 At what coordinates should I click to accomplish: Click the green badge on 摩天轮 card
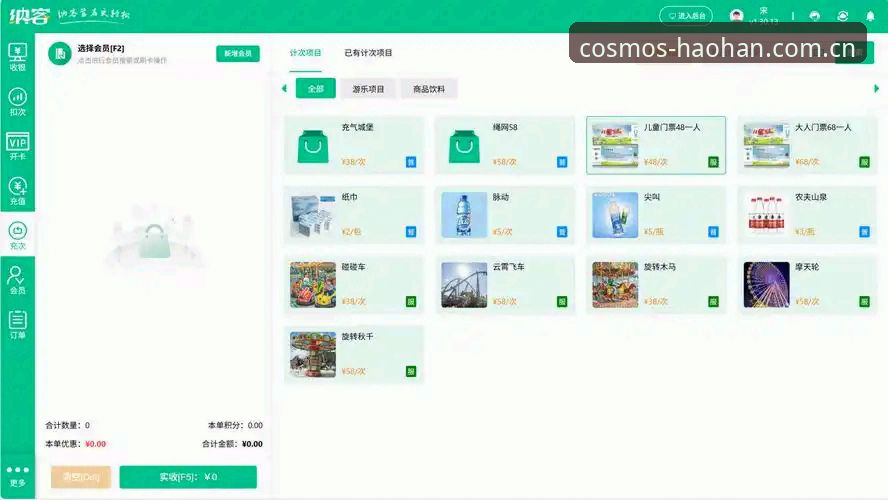(x=865, y=302)
